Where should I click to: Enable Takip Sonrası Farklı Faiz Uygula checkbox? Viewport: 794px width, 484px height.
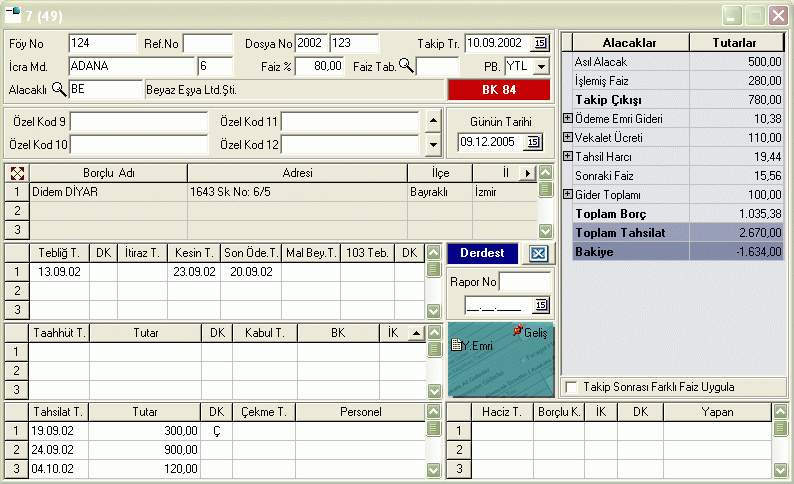(x=571, y=387)
